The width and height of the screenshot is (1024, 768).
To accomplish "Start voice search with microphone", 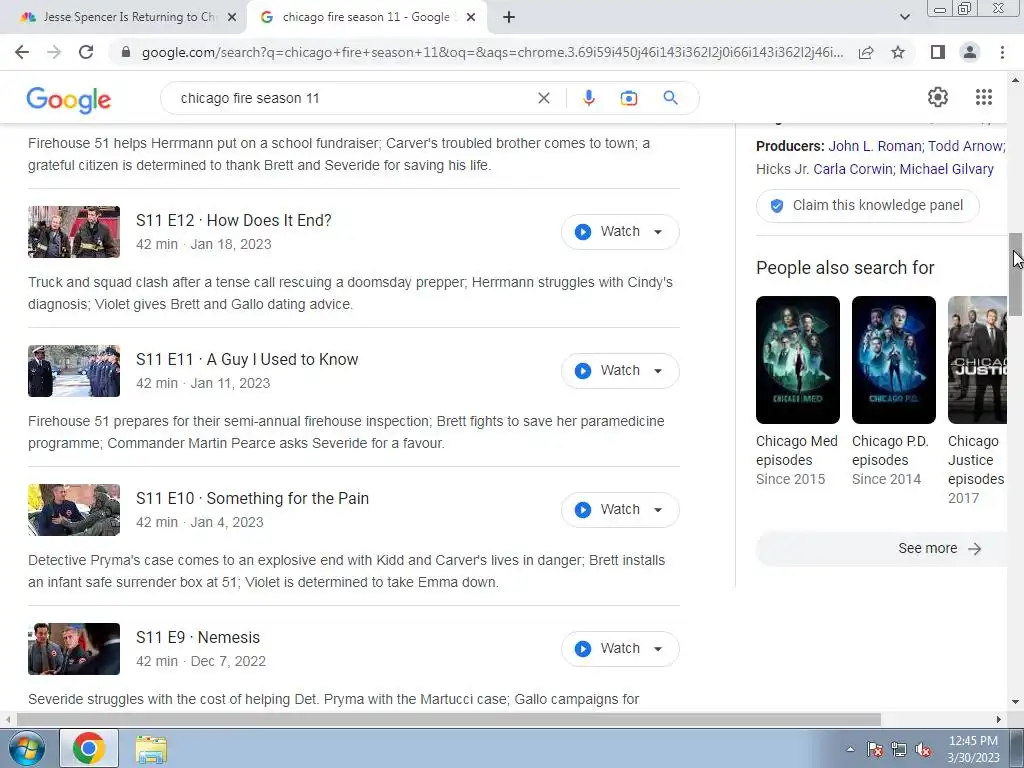I will (588, 98).
